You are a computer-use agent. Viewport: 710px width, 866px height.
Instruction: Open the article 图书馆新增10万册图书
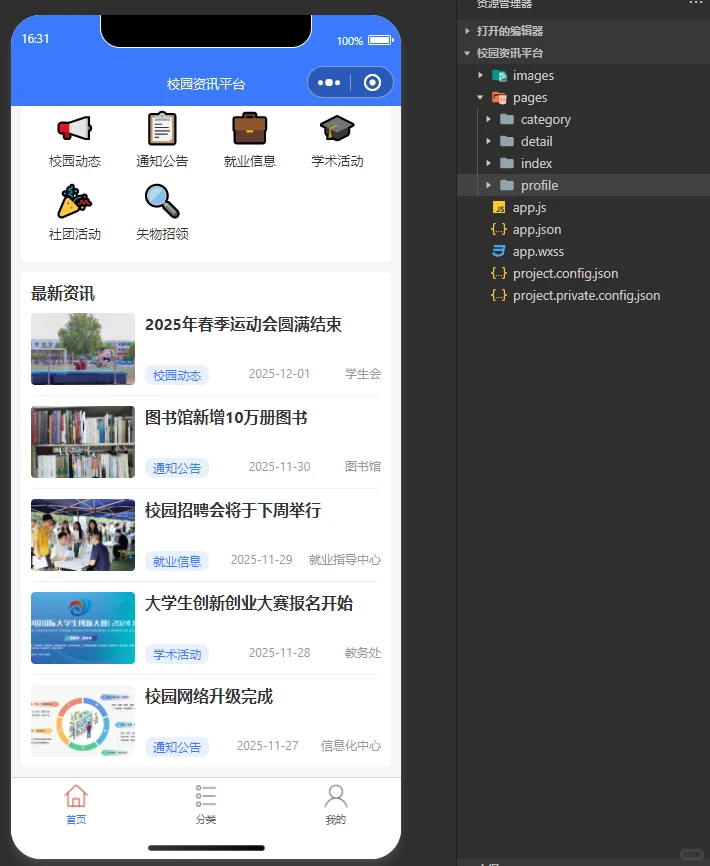(226, 418)
